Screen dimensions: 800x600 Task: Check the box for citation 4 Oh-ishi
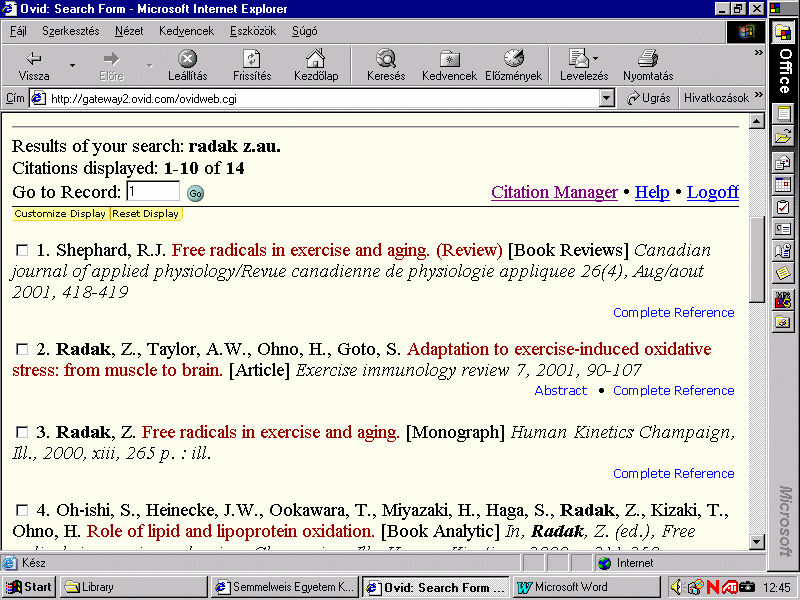[22, 510]
